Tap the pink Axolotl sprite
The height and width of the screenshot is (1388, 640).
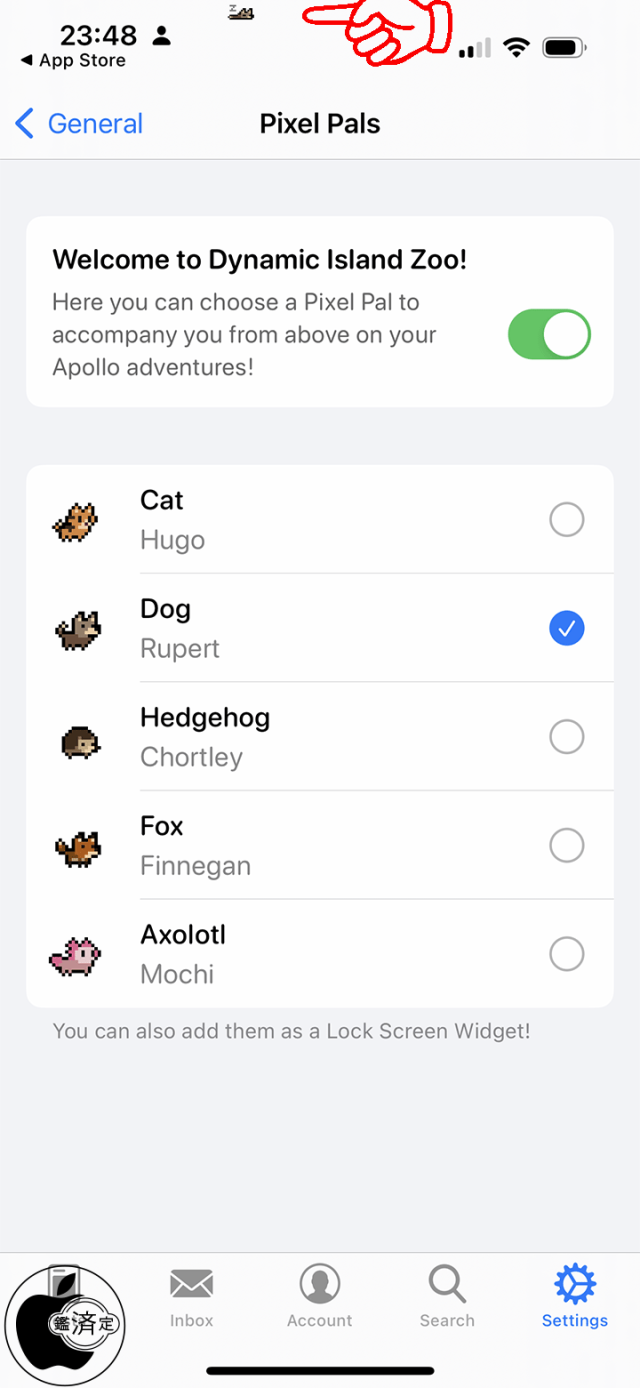pos(76,956)
